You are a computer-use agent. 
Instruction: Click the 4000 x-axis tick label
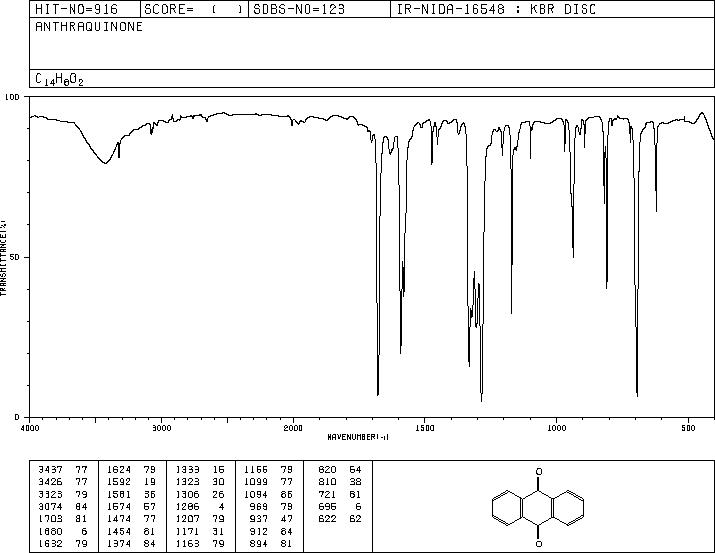point(30,428)
